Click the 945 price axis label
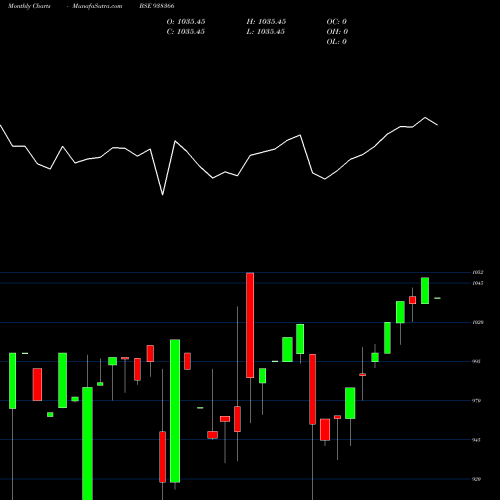This screenshot has width=500, height=500. click(x=477, y=440)
